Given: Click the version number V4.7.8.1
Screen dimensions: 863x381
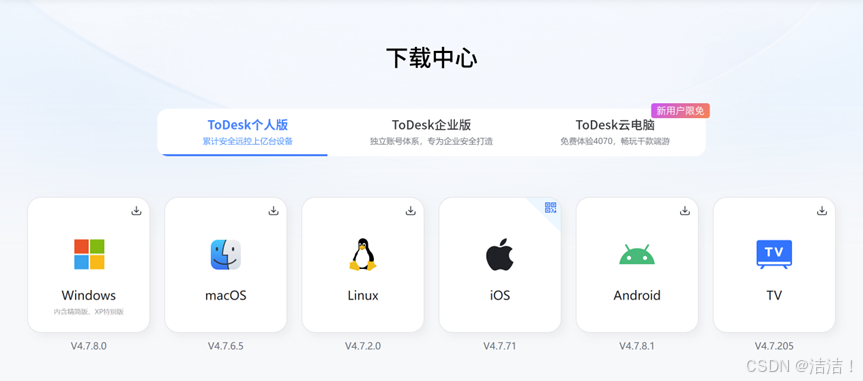Looking at the screenshot, I should pos(637,346).
